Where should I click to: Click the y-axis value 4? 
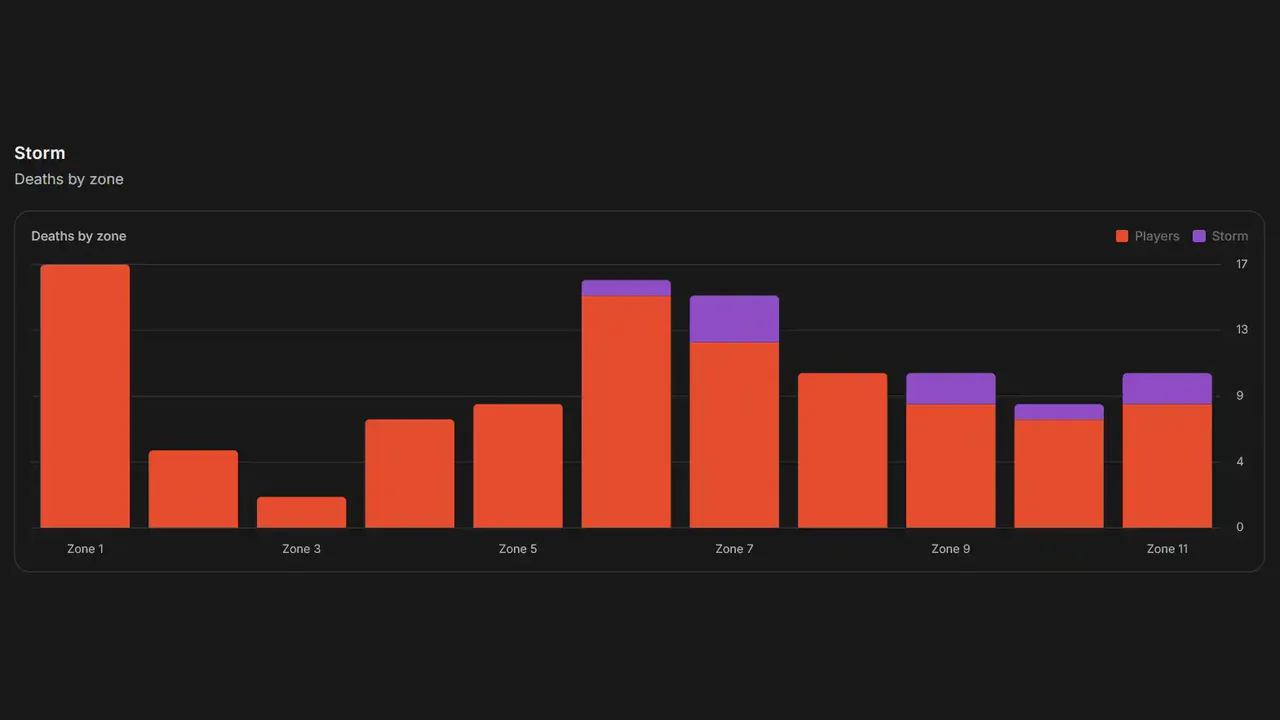1240,462
